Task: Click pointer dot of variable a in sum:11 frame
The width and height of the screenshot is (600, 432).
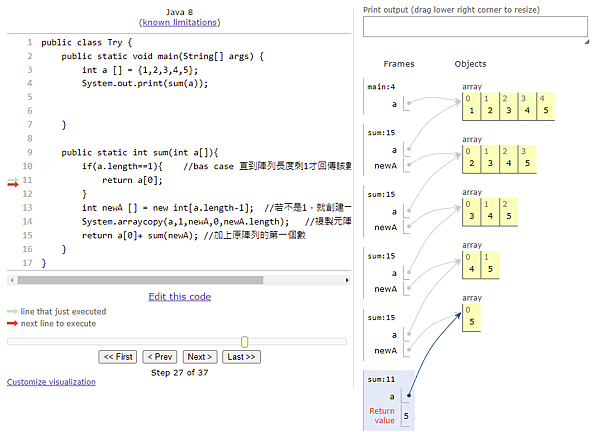Action: click(409, 396)
